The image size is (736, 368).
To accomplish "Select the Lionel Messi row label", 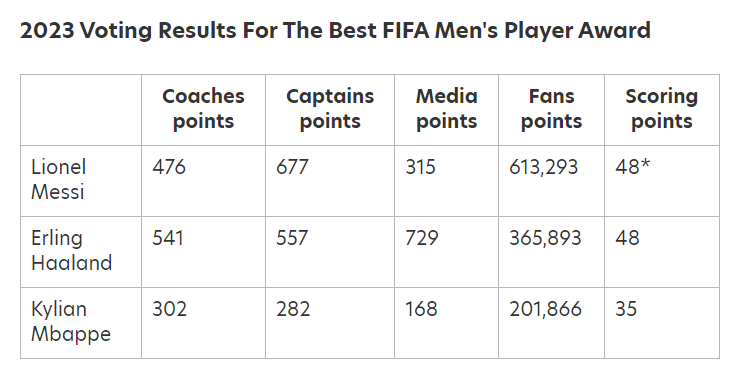I will click(59, 179).
